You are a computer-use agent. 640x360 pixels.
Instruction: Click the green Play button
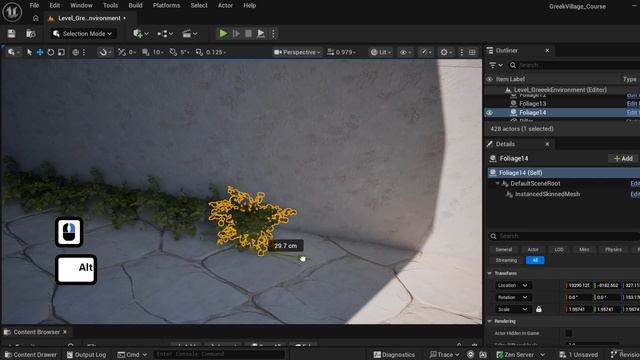(x=223, y=33)
